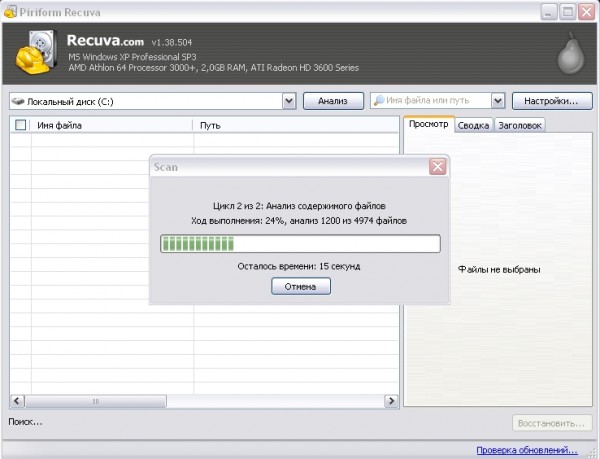Screen dimensions: 600x459
Task: Close the Scan dialog with its X button
Action: point(438,167)
